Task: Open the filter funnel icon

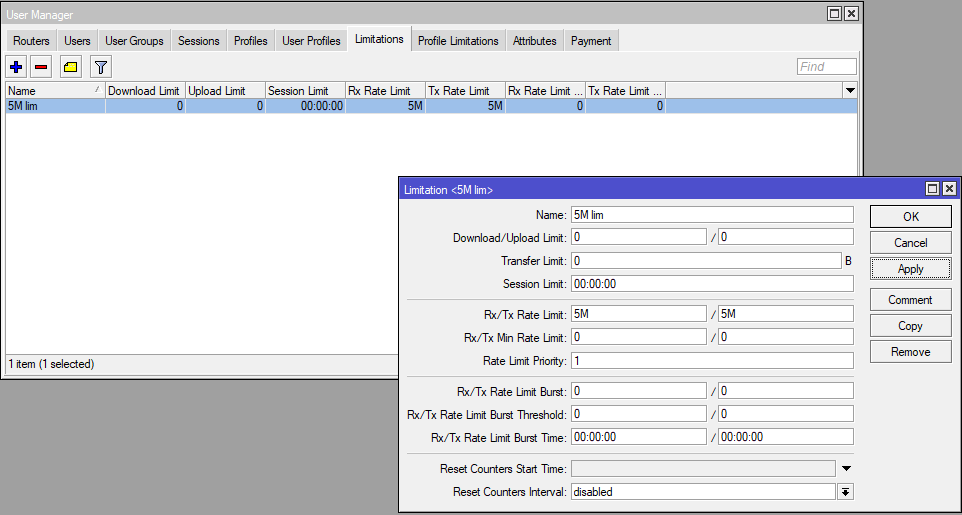Action: click(101, 66)
